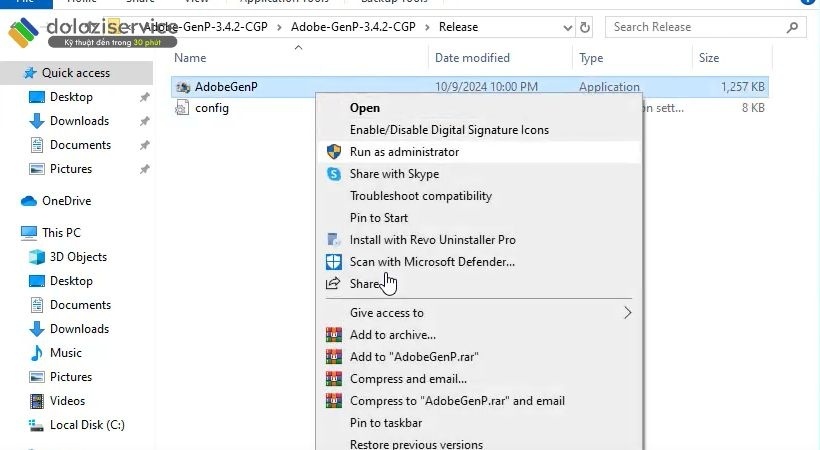Click breadcrumb chevron before Release
The height and width of the screenshot is (450, 820).
point(427,27)
